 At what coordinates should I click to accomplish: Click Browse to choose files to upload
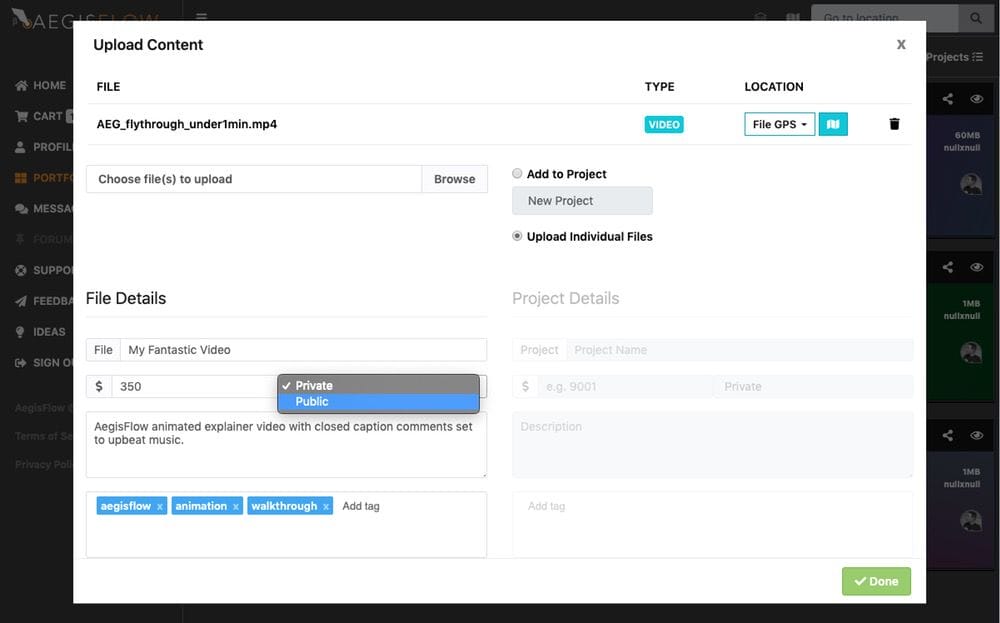point(454,179)
